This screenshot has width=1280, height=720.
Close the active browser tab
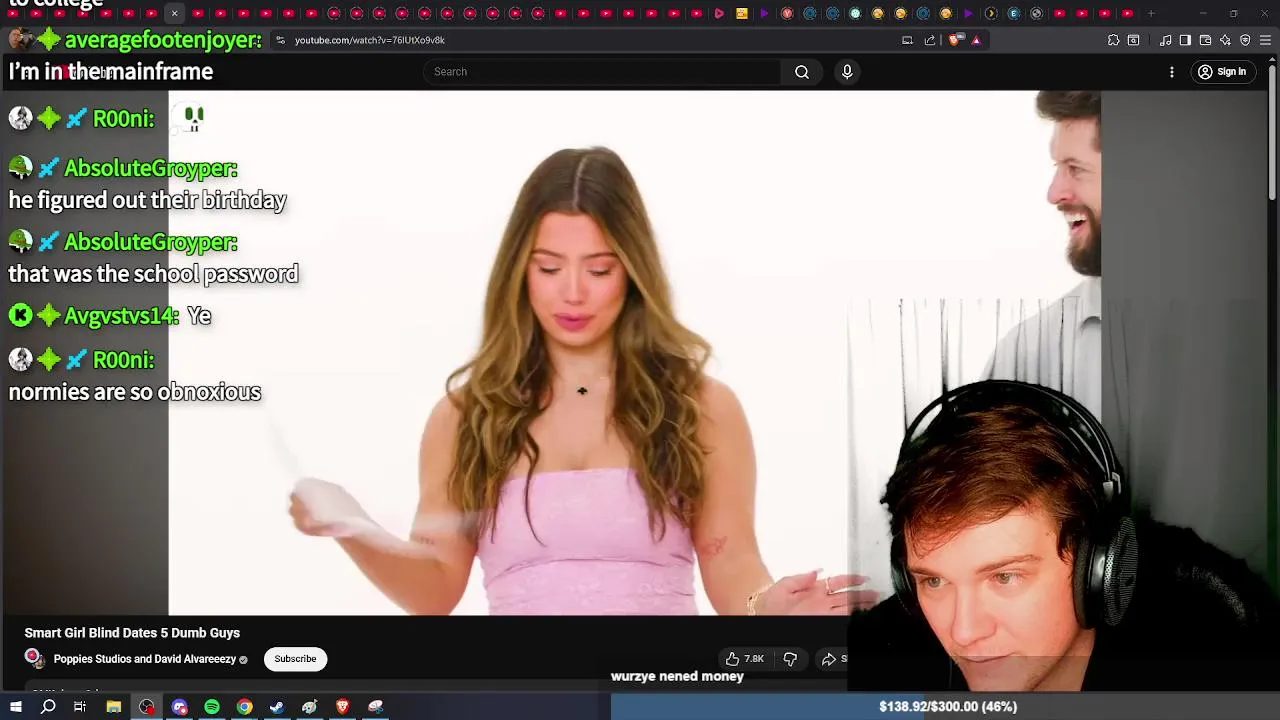(x=174, y=14)
